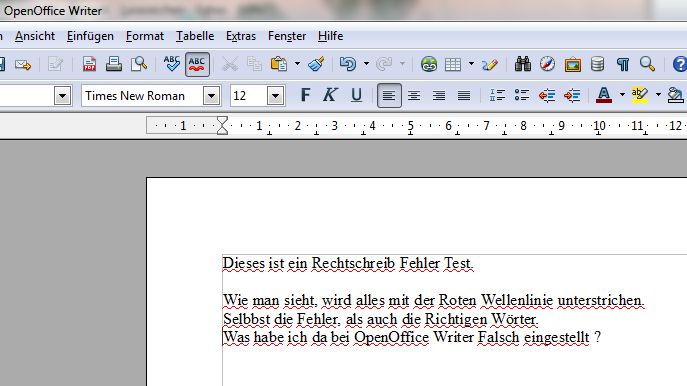687x386 pixels.
Task: Open the table size dropdown arrow
Action: (x=471, y=64)
